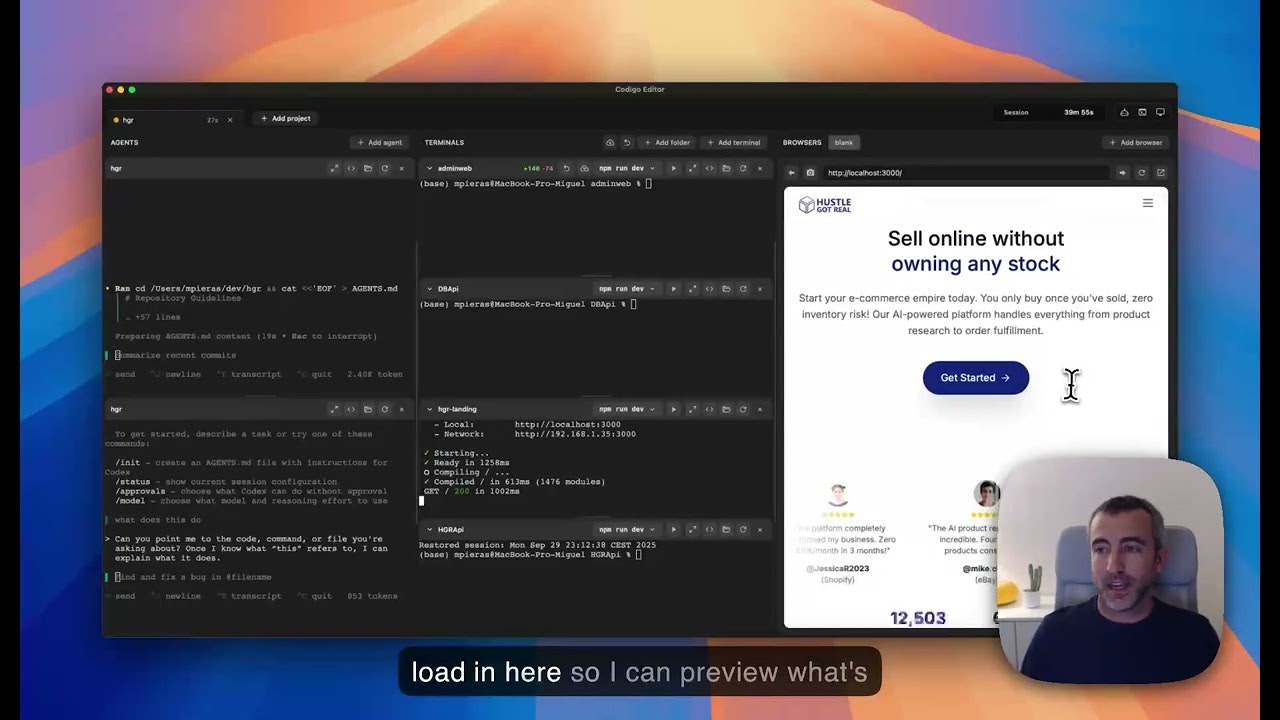Click Add project button
Screen dimensions: 1280x720
click(286, 118)
